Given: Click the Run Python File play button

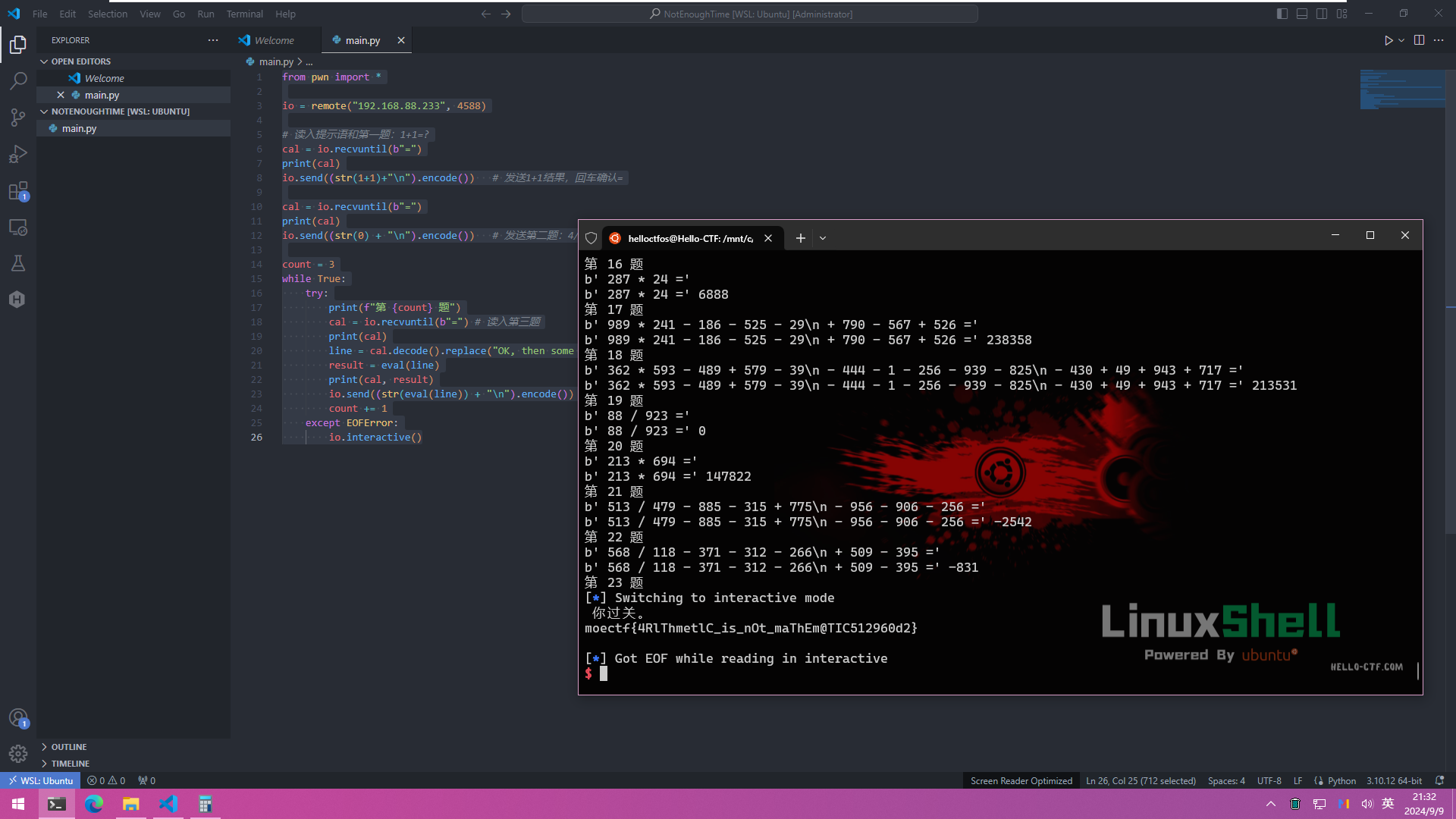Looking at the screenshot, I should tap(1388, 40).
